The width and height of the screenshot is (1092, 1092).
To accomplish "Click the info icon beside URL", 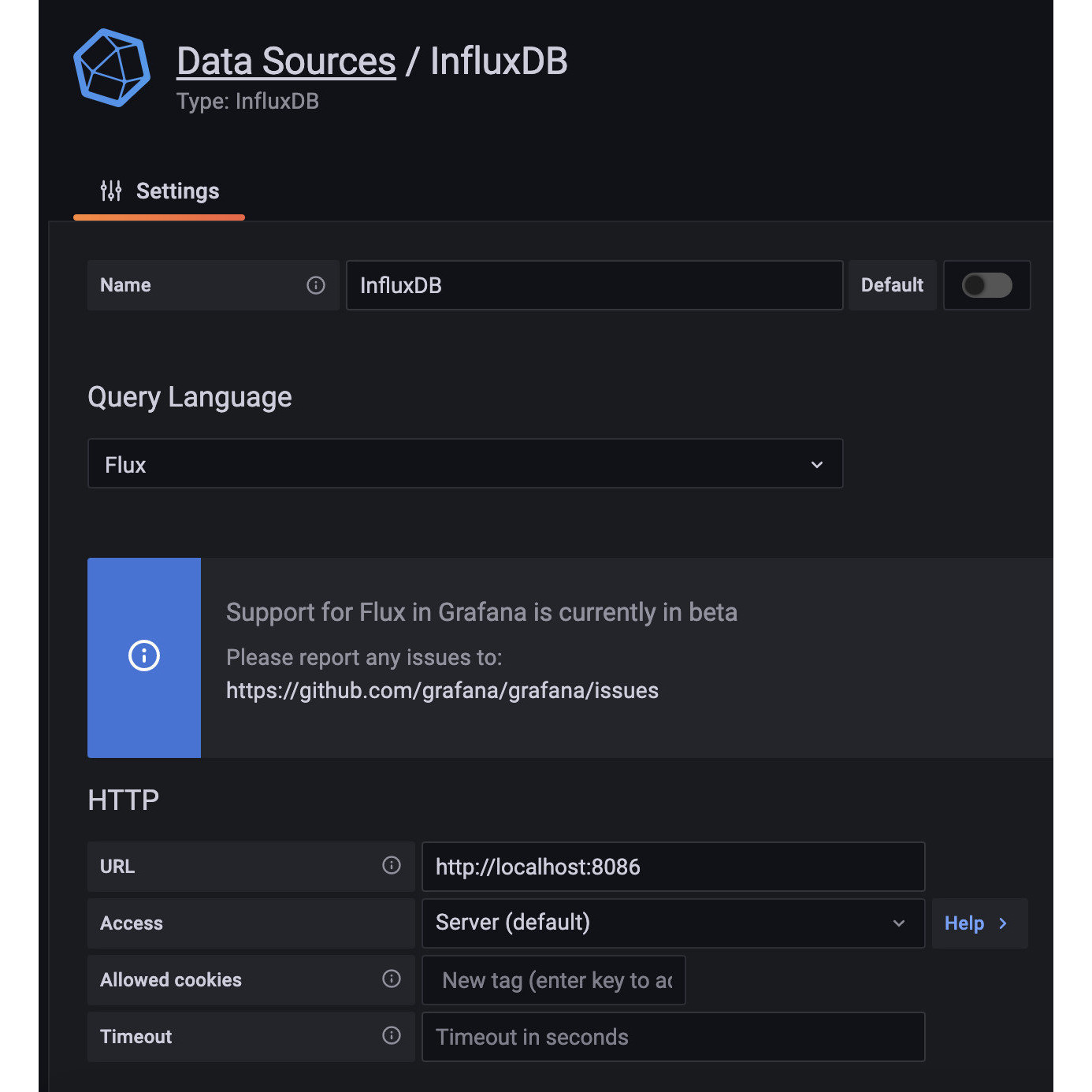I will pos(392,866).
